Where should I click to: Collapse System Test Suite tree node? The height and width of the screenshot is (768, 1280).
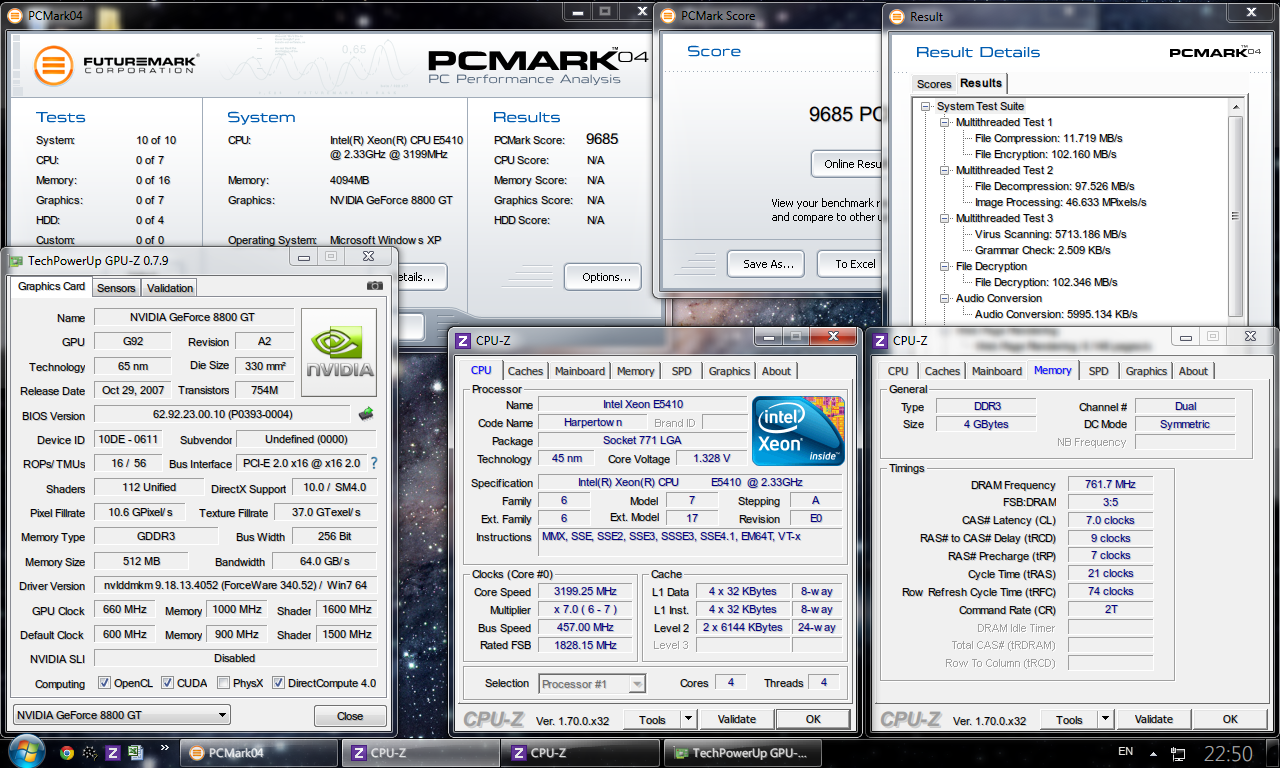tap(927, 106)
